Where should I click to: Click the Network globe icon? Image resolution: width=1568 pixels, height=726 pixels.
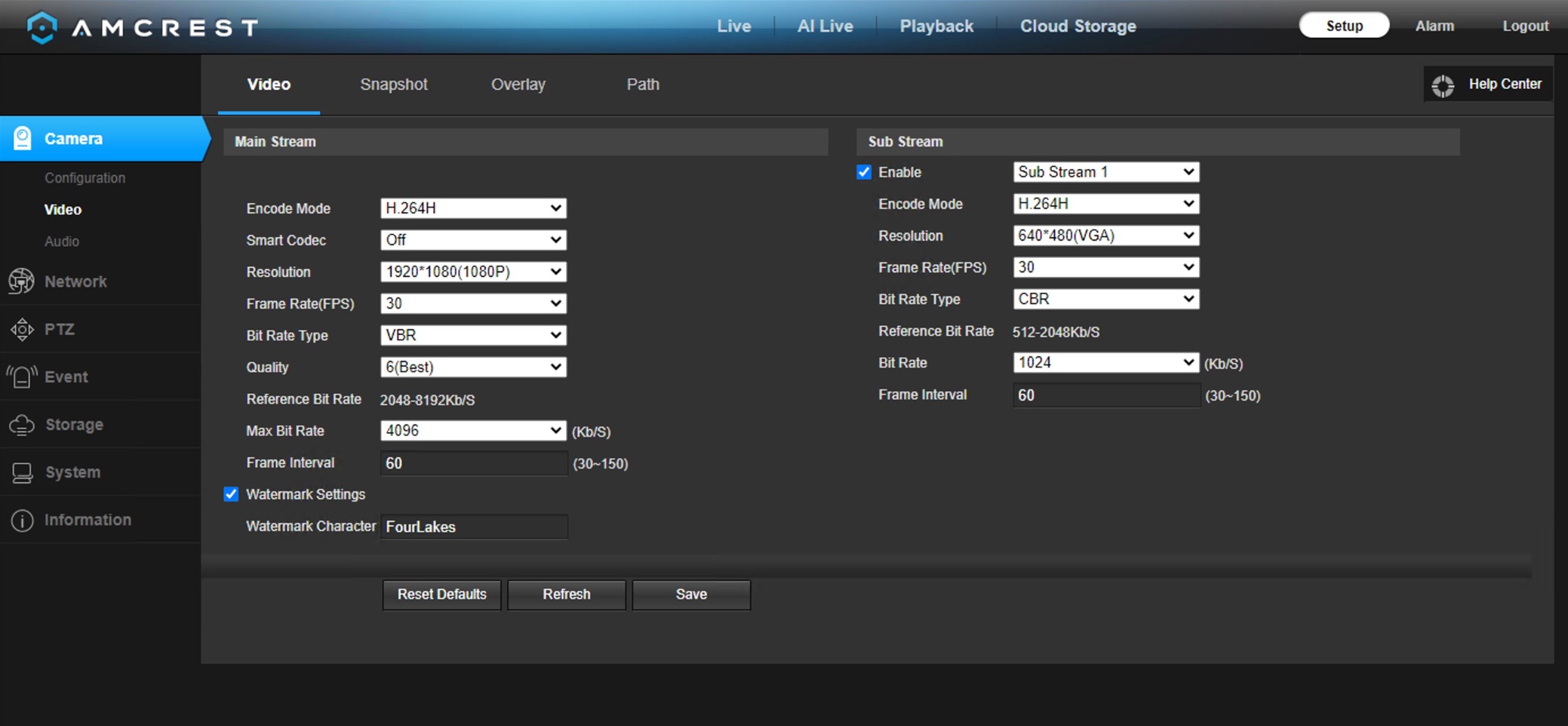tap(21, 281)
